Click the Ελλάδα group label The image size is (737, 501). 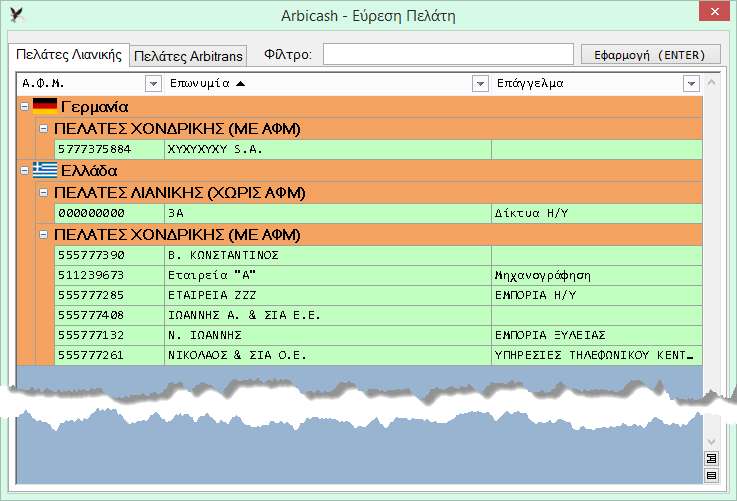(x=89, y=171)
